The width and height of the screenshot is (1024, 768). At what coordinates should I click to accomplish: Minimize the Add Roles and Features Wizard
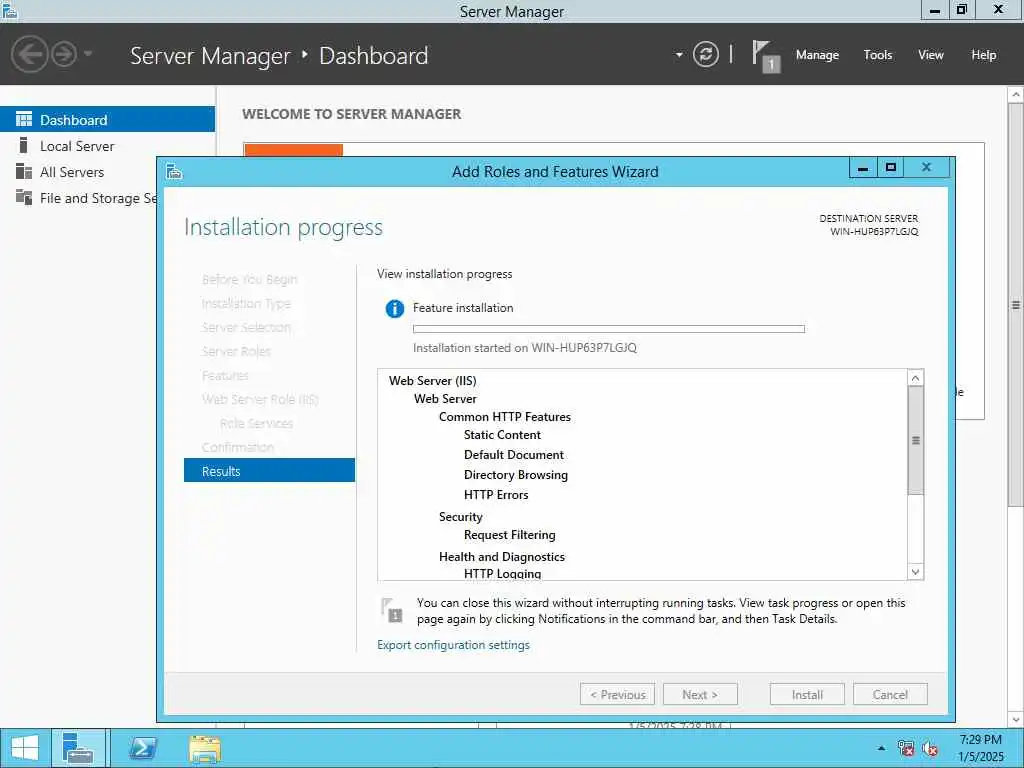[x=863, y=167]
